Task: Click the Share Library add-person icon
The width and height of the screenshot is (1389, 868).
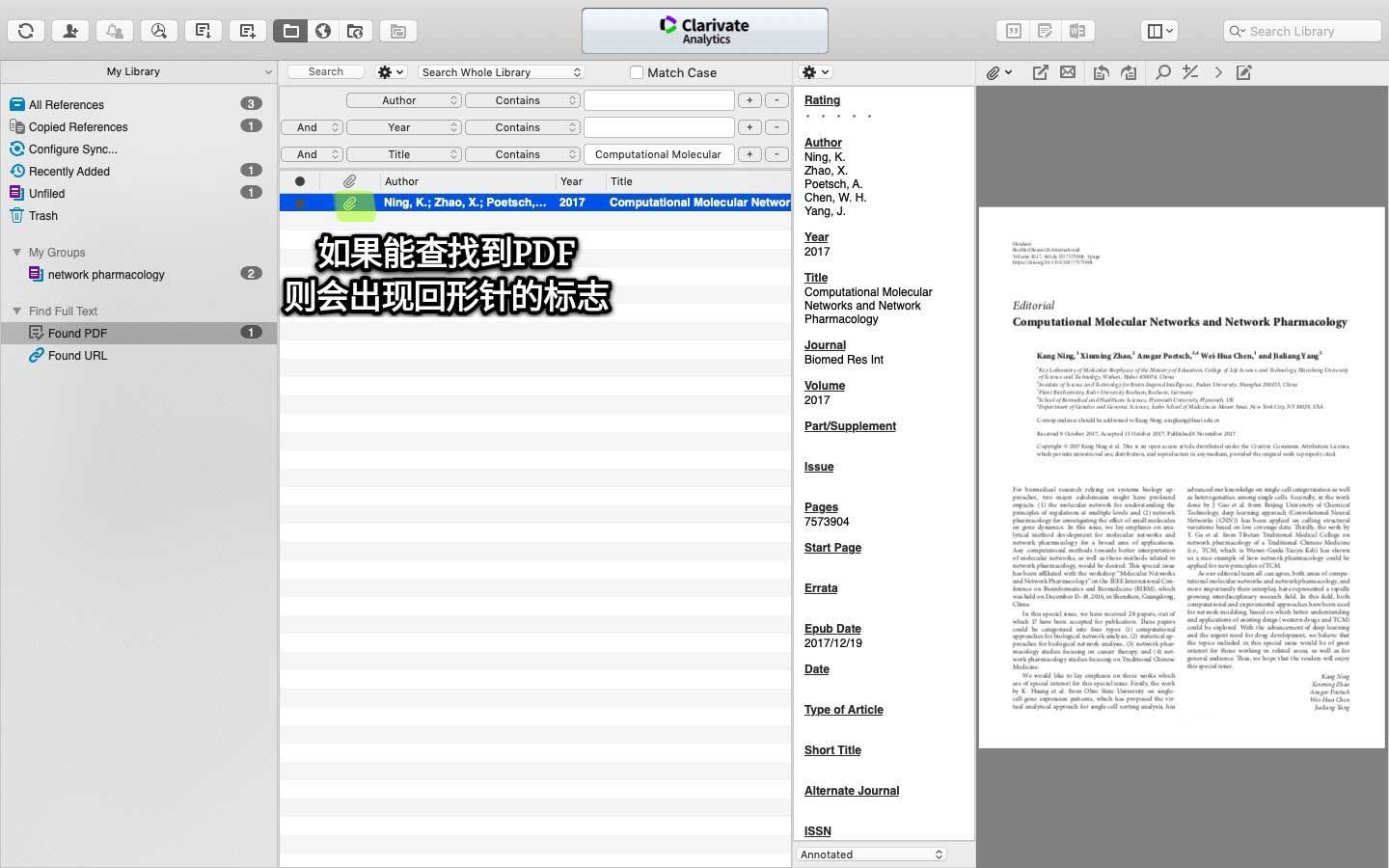Action: (x=70, y=31)
